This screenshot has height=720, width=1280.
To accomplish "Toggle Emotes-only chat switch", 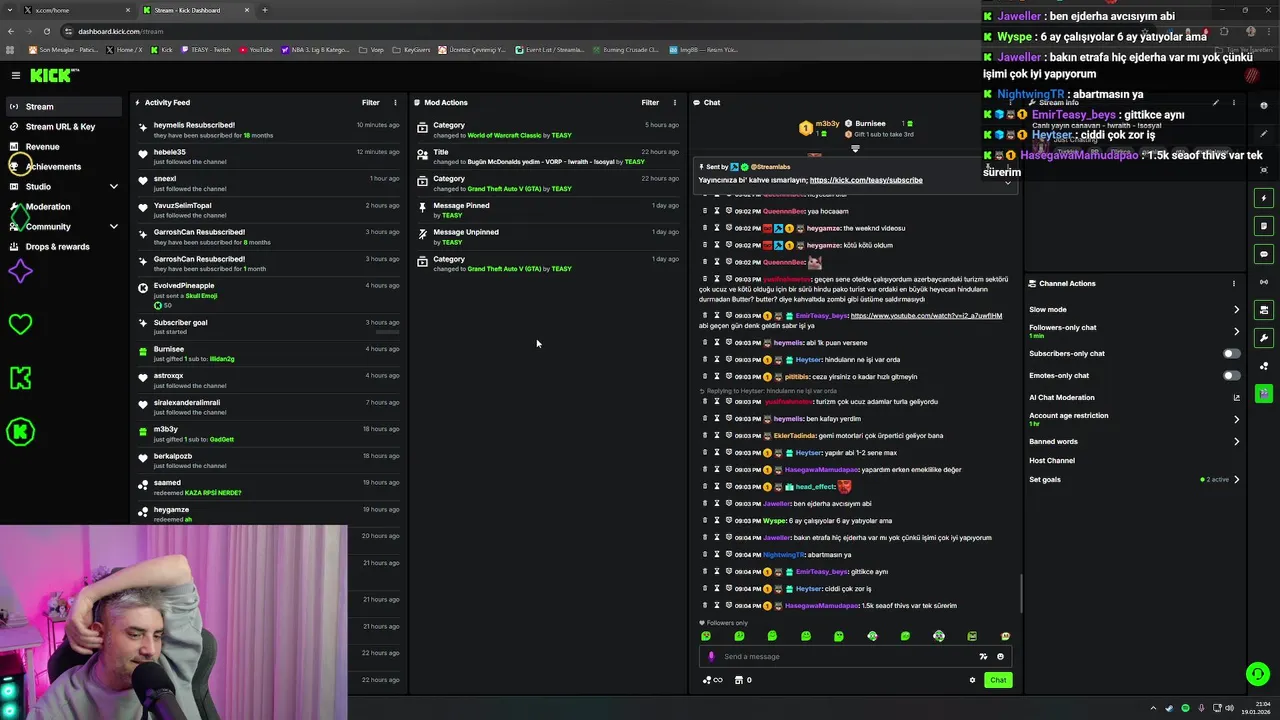I will (1232, 375).
